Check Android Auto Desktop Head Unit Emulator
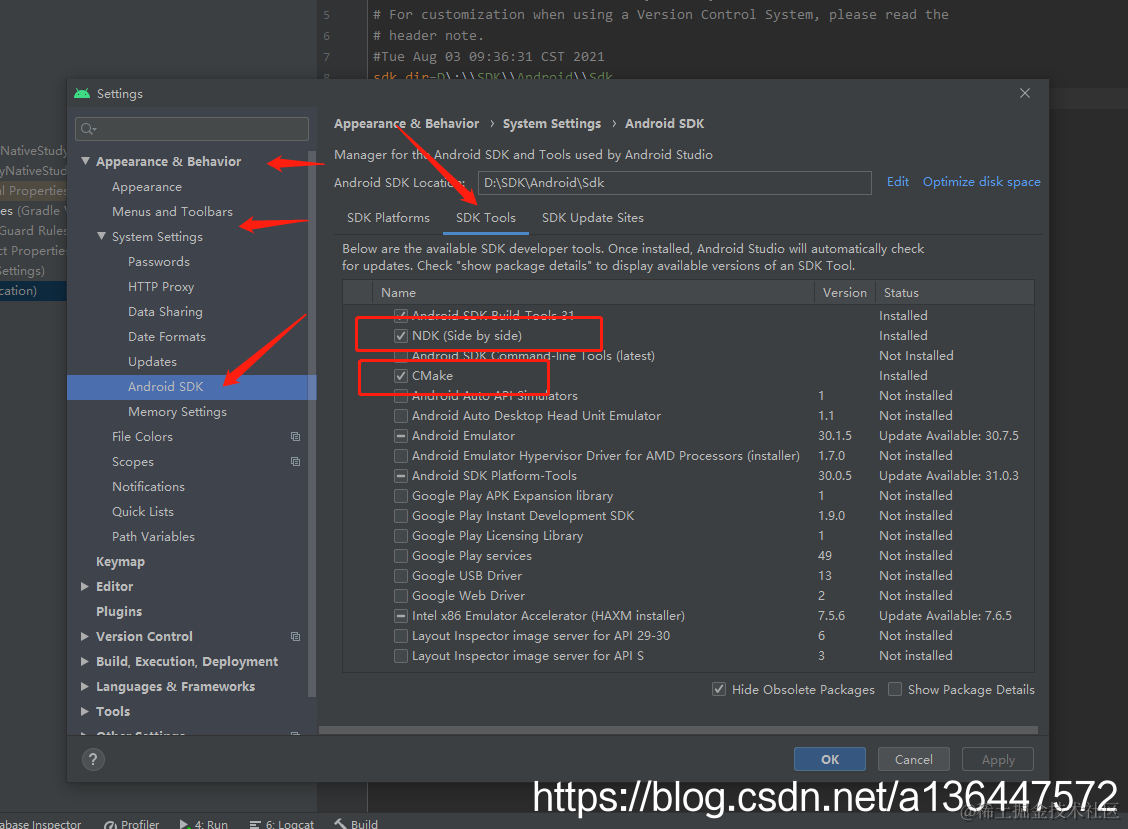 (x=401, y=416)
